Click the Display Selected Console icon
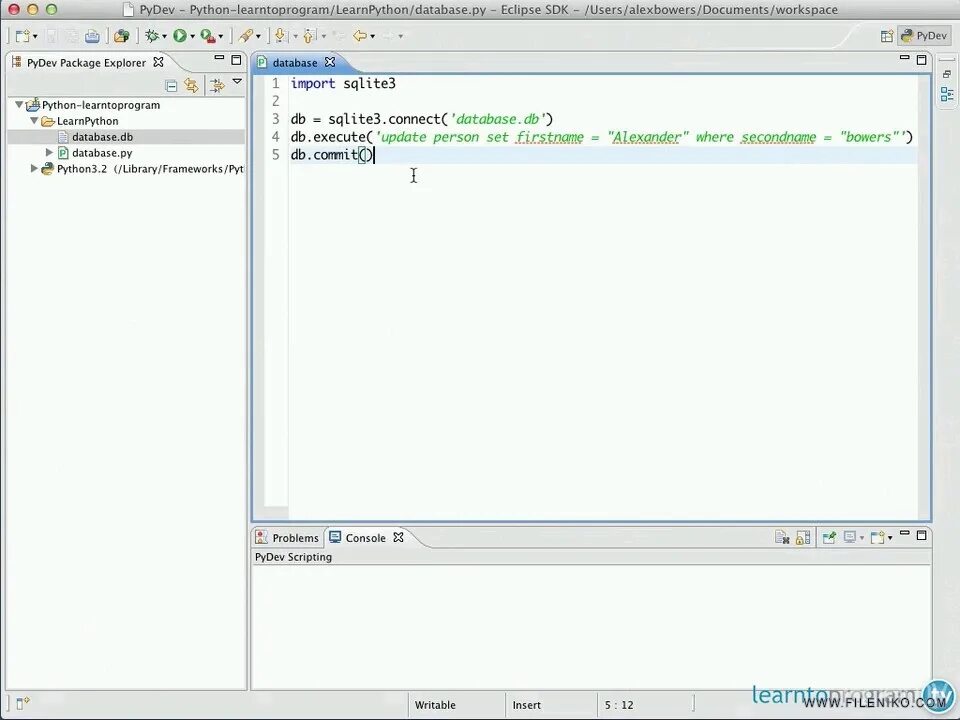 point(850,538)
